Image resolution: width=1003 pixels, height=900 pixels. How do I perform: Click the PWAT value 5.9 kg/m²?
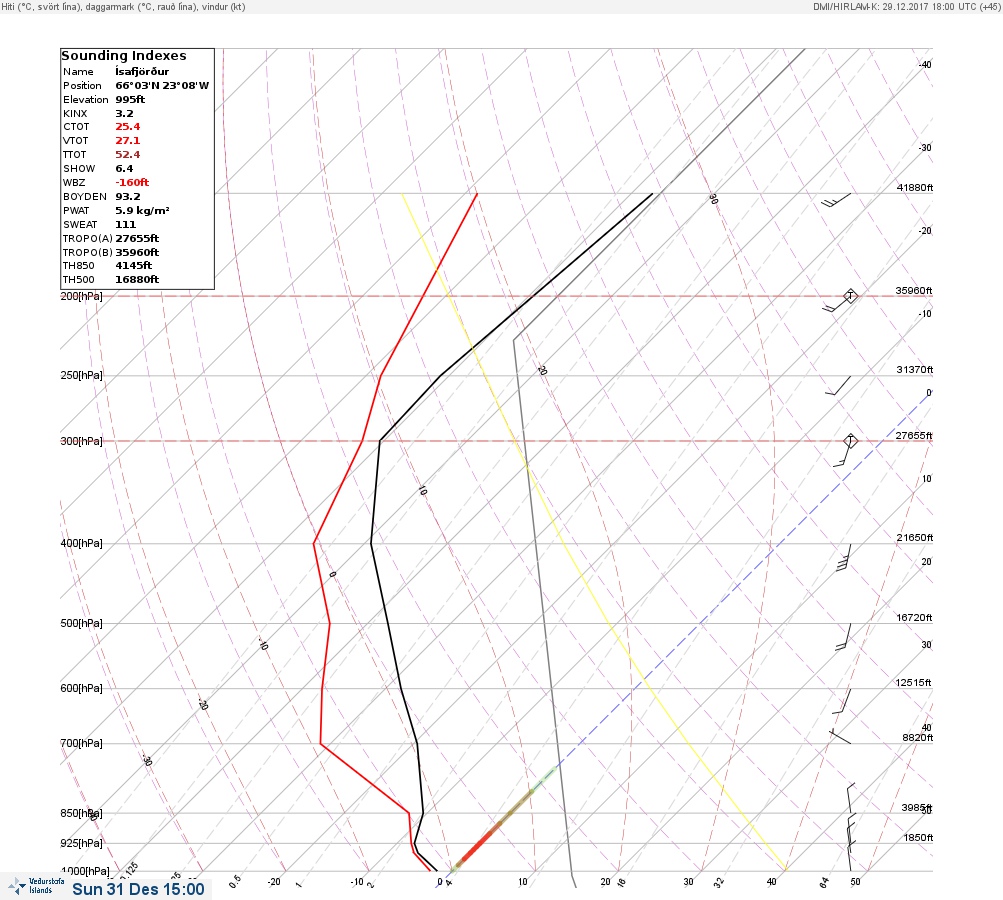coord(142,210)
